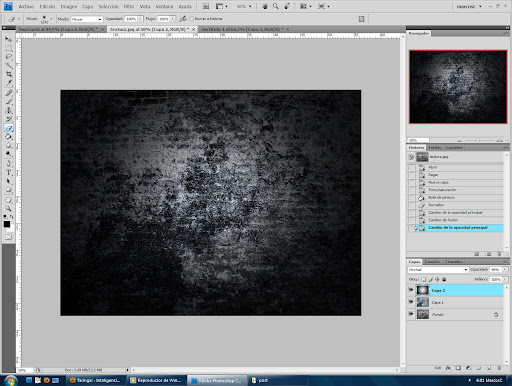512x386 pixels.
Task: Open the layer Opacidad arrow in Capas
Action: tap(505, 269)
